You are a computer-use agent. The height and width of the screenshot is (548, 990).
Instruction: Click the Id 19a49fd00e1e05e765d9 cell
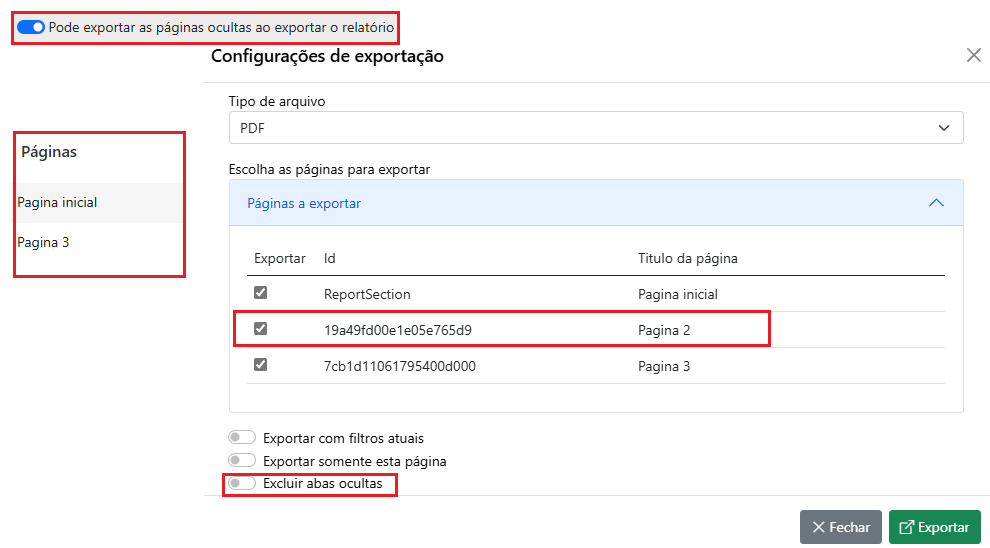pos(397,330)
